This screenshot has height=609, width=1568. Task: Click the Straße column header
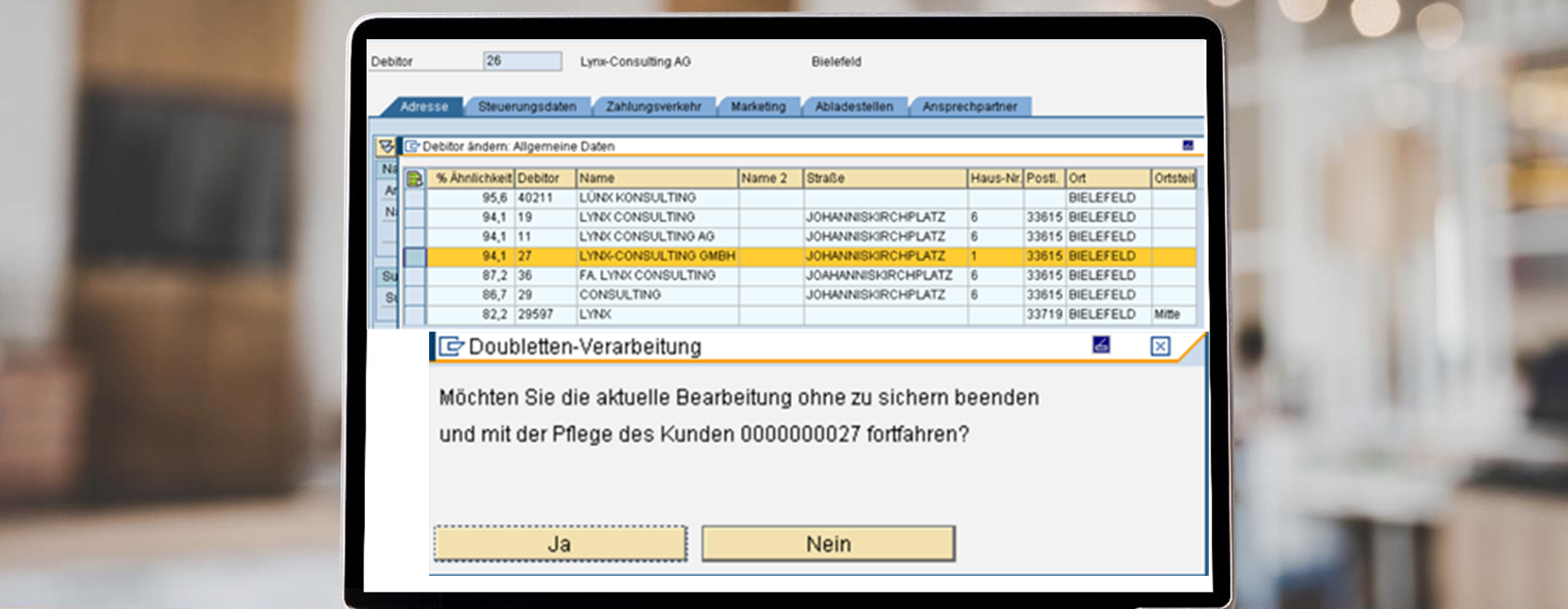pos(885,179)
